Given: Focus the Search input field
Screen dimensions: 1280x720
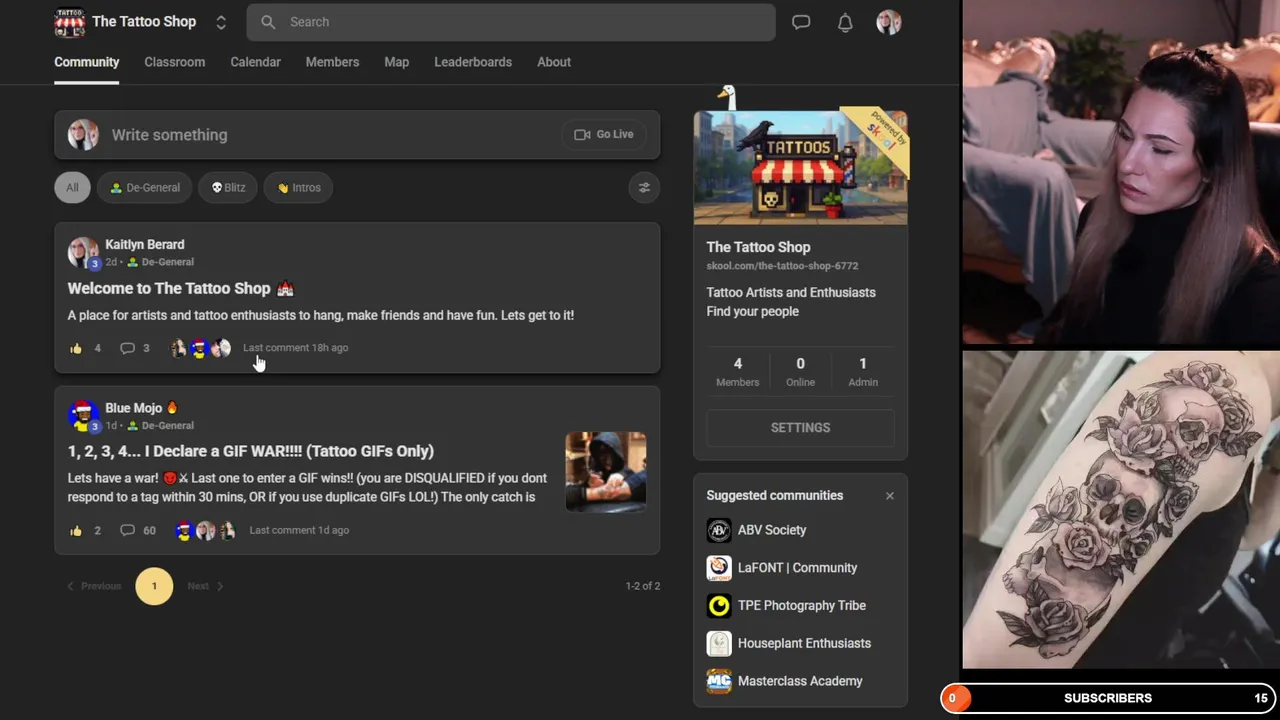Looking at the screenshot, I should pos(511,22).
